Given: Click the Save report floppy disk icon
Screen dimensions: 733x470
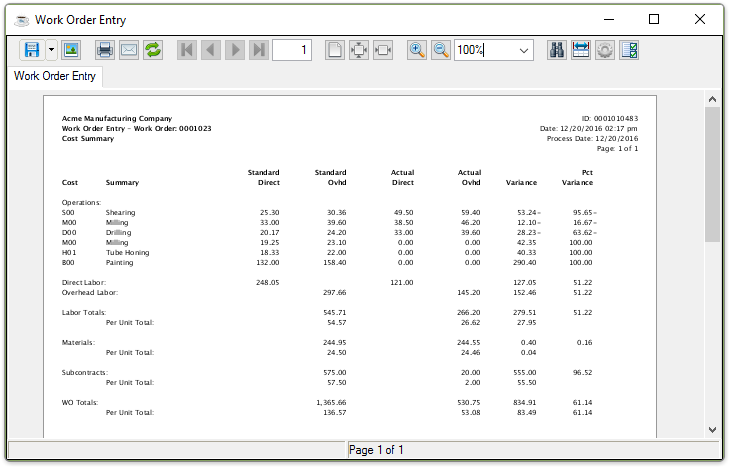Looking at the screenshot, I should coord(31,50).
